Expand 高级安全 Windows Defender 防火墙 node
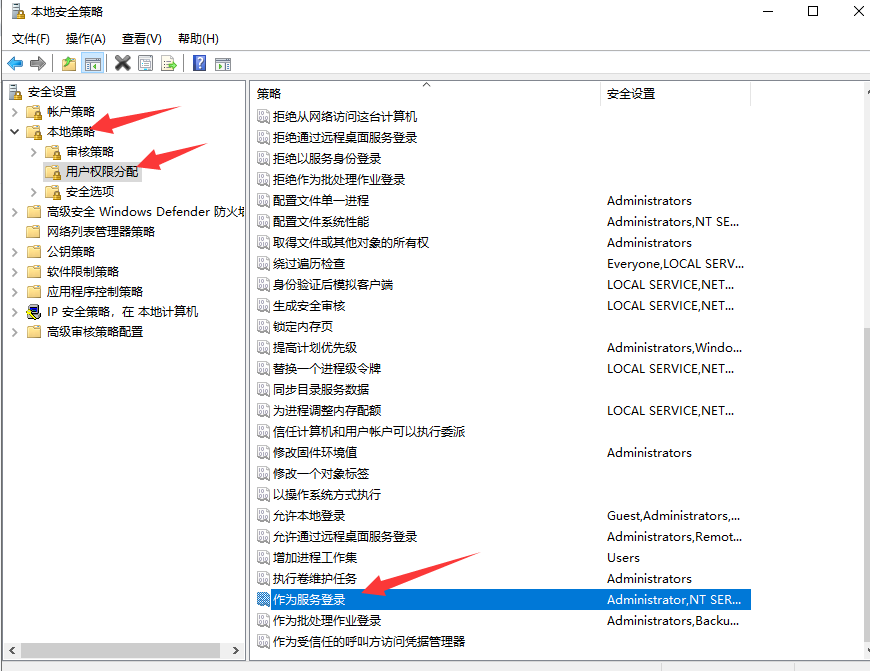870x671 pixels. pyautogui.click(x=15, y=212)
